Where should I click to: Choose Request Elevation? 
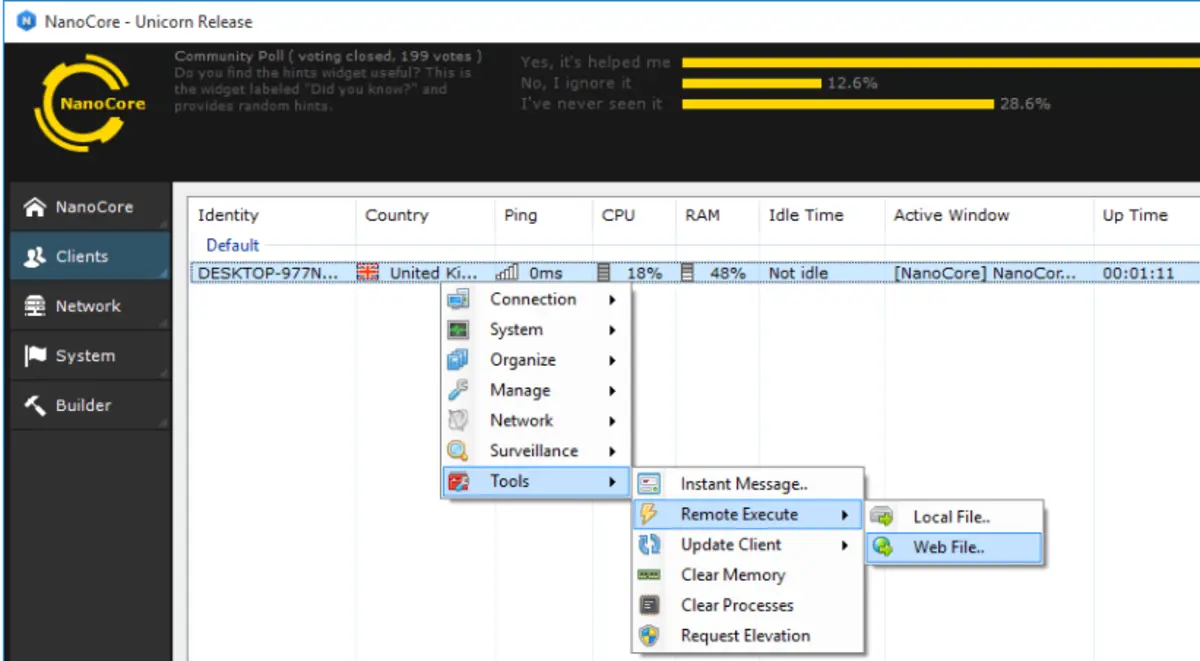click(746, 636)
